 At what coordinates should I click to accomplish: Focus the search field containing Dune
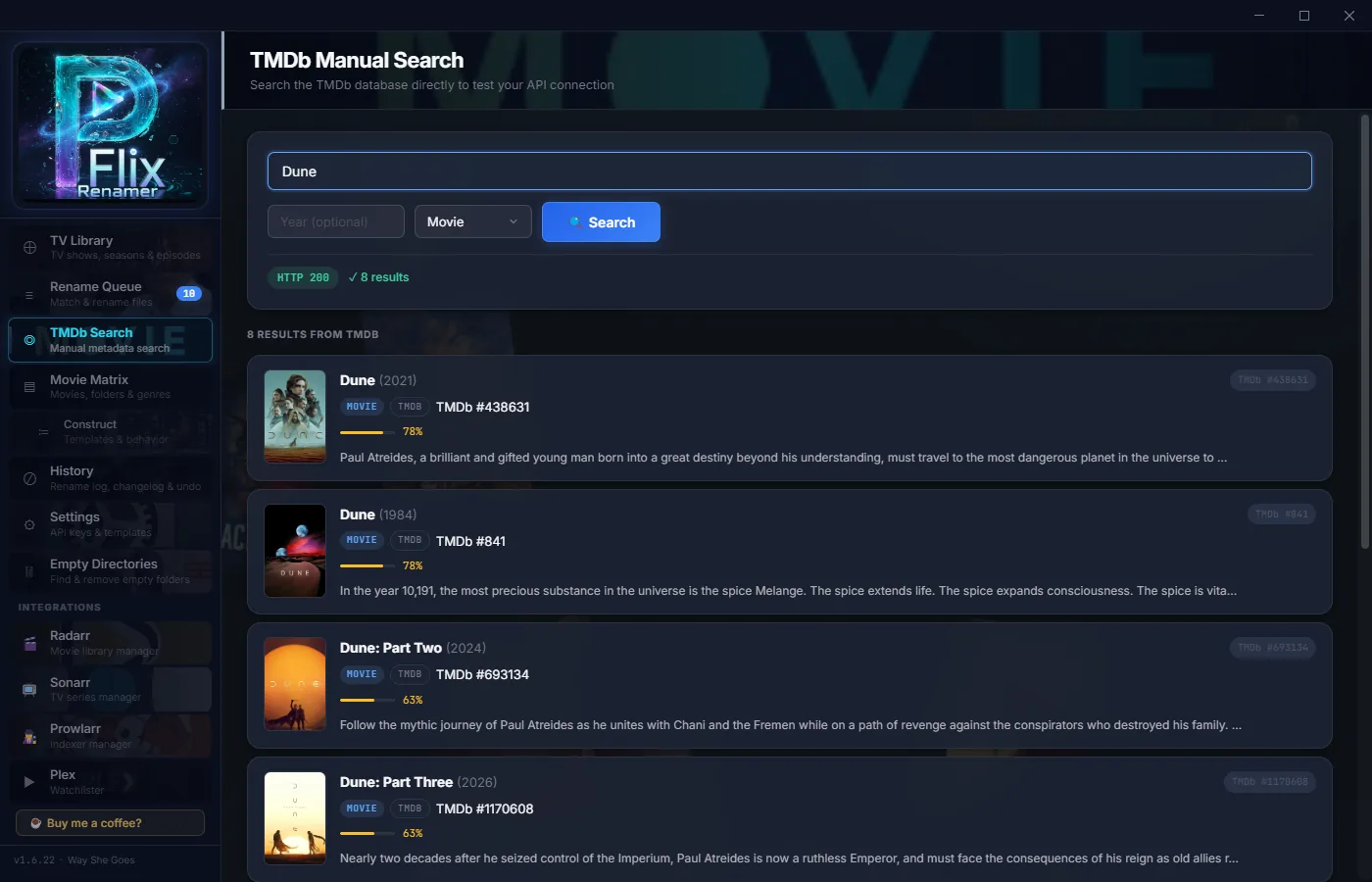pyautogui.click(x=790, y=171)
